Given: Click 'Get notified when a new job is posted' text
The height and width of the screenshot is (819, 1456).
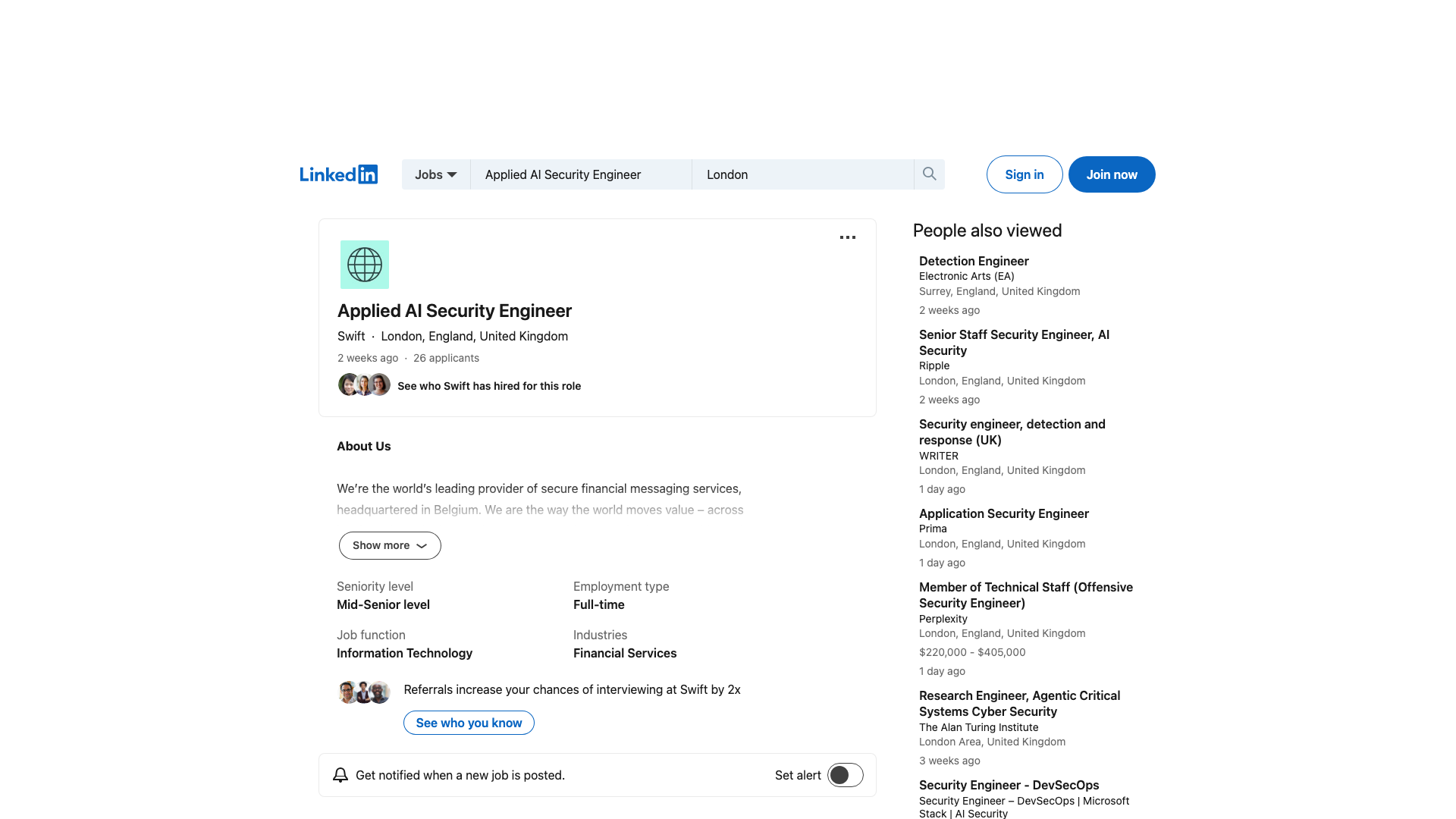Looking at the screenshot, I should (x=460, y=775).
